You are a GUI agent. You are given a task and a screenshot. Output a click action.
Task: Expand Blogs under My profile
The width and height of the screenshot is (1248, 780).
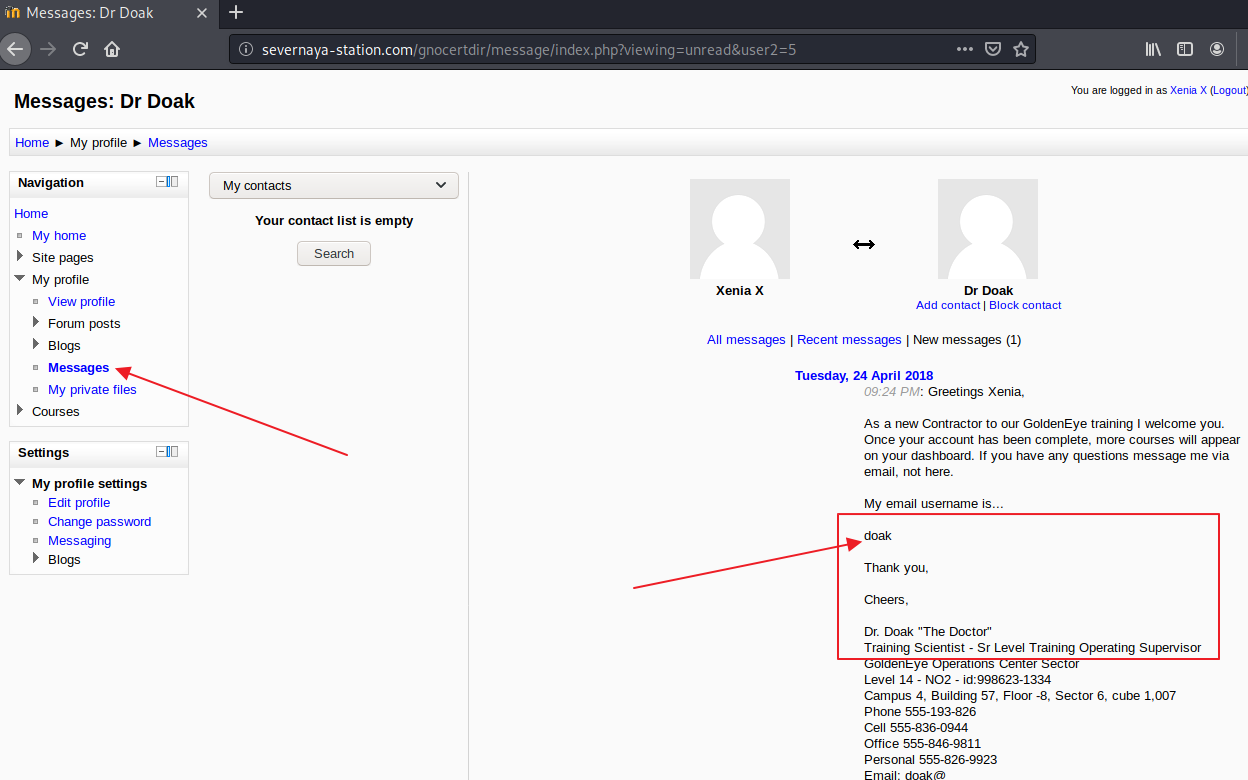pos(36,345)
